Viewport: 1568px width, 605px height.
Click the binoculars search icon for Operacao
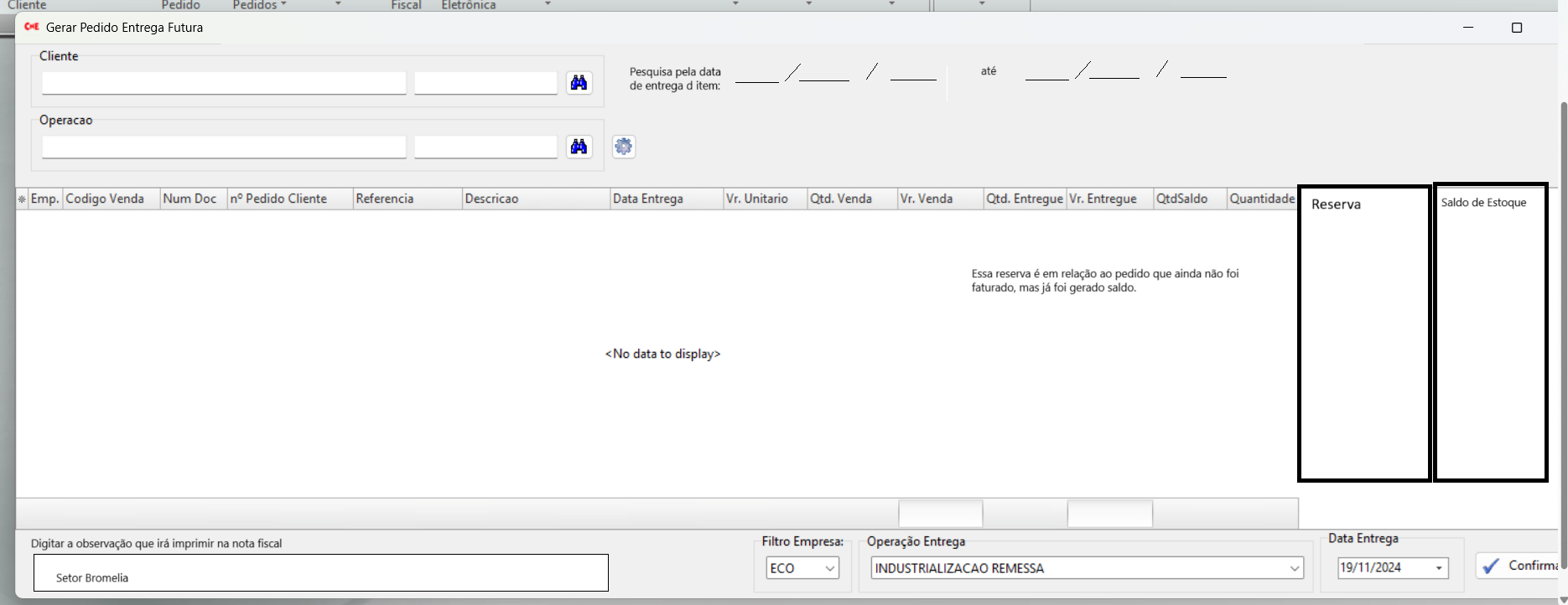[579, 147]
